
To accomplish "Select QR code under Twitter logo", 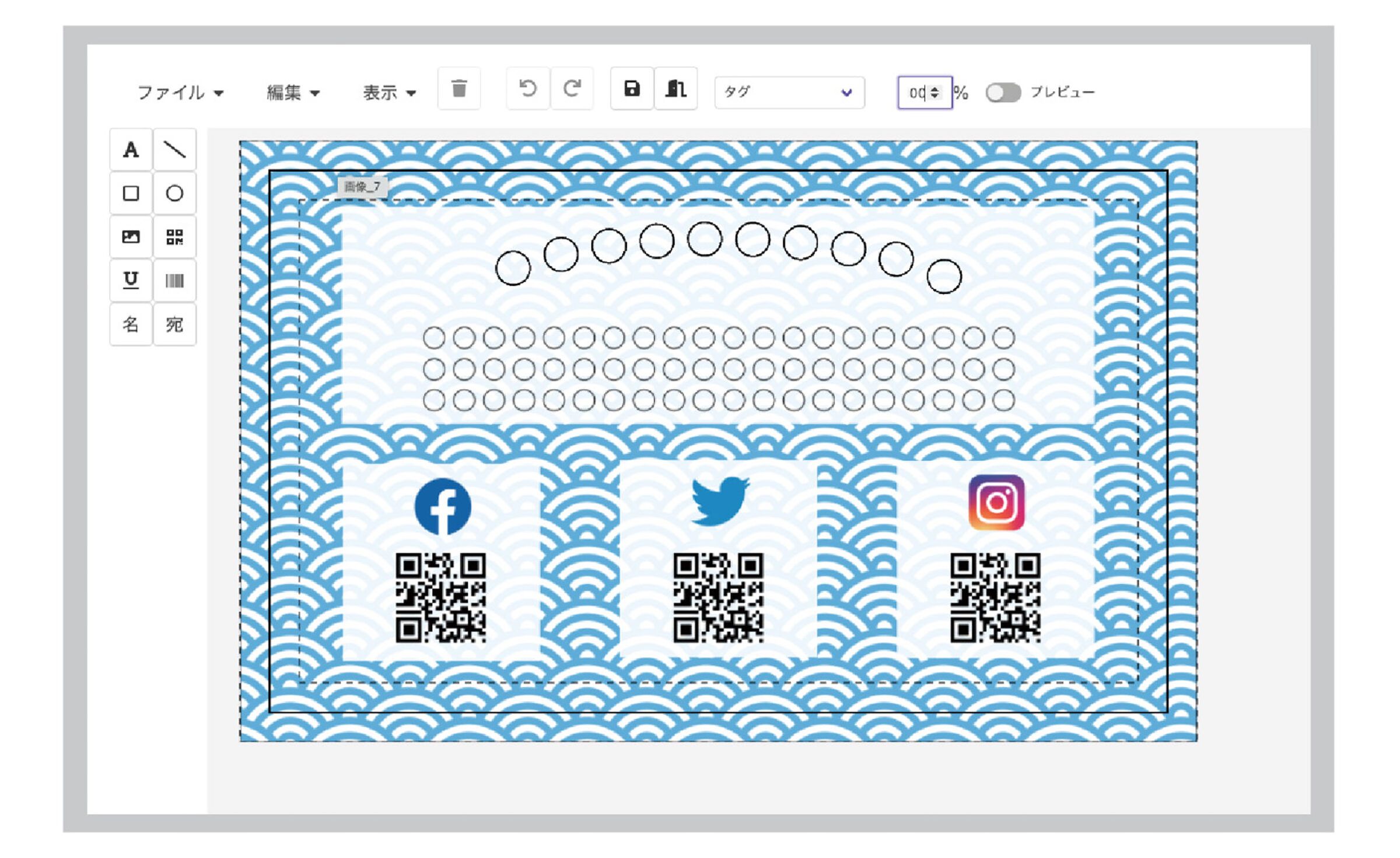I will [x=718, y=598].
